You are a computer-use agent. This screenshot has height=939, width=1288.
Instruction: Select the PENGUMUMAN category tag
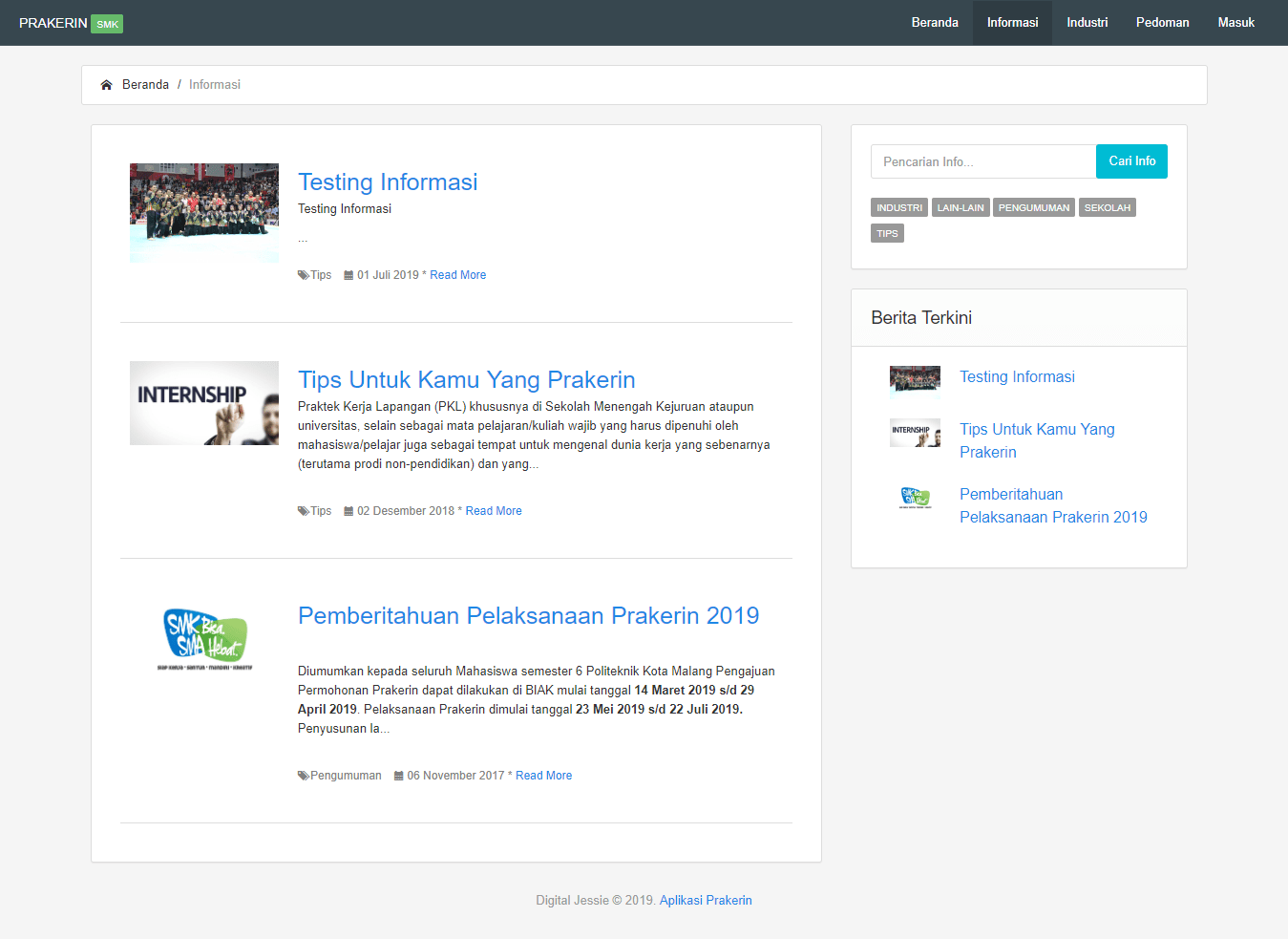pos(1033,207)
